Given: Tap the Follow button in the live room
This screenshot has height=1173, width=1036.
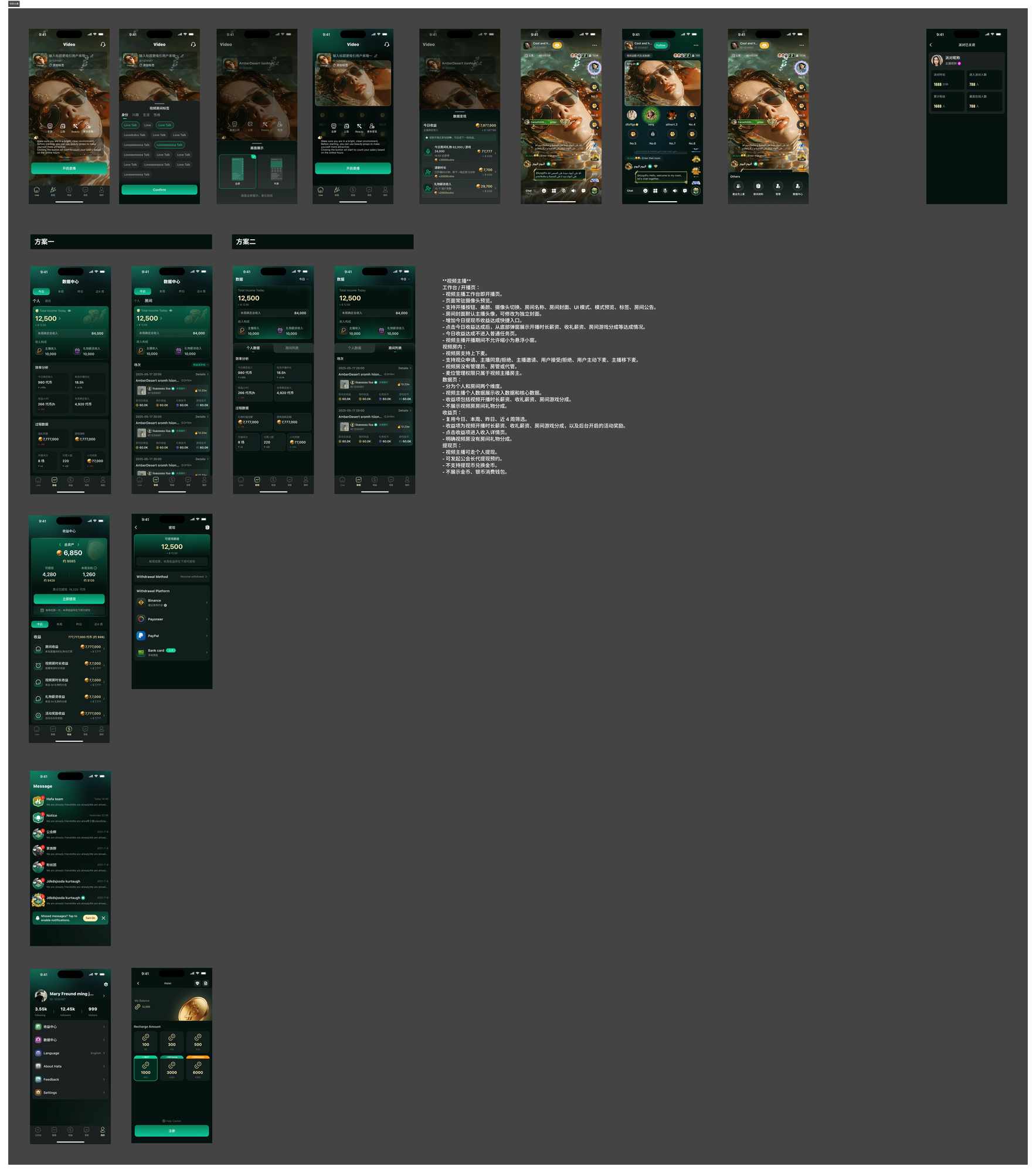Looking at the screenshot, I should pyautogui.click(x=661, y=45).
